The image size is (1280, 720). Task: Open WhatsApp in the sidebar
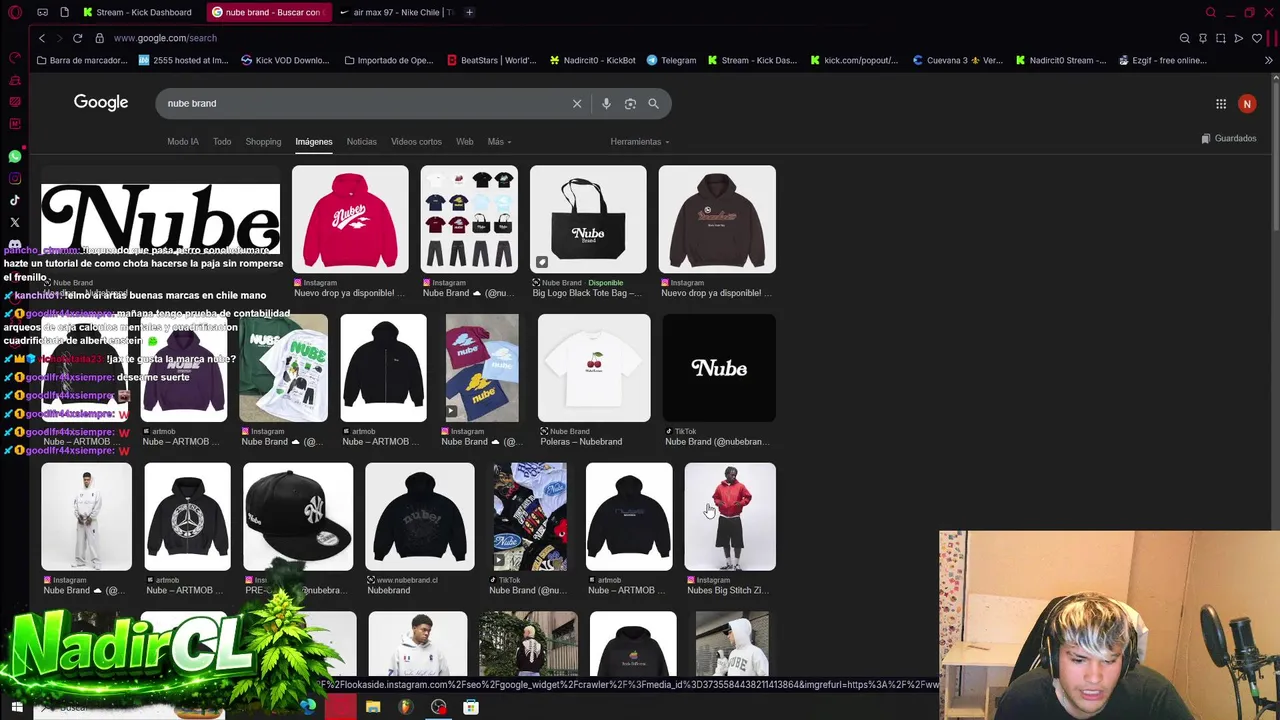pyautogui.click(x=15, y=157)
